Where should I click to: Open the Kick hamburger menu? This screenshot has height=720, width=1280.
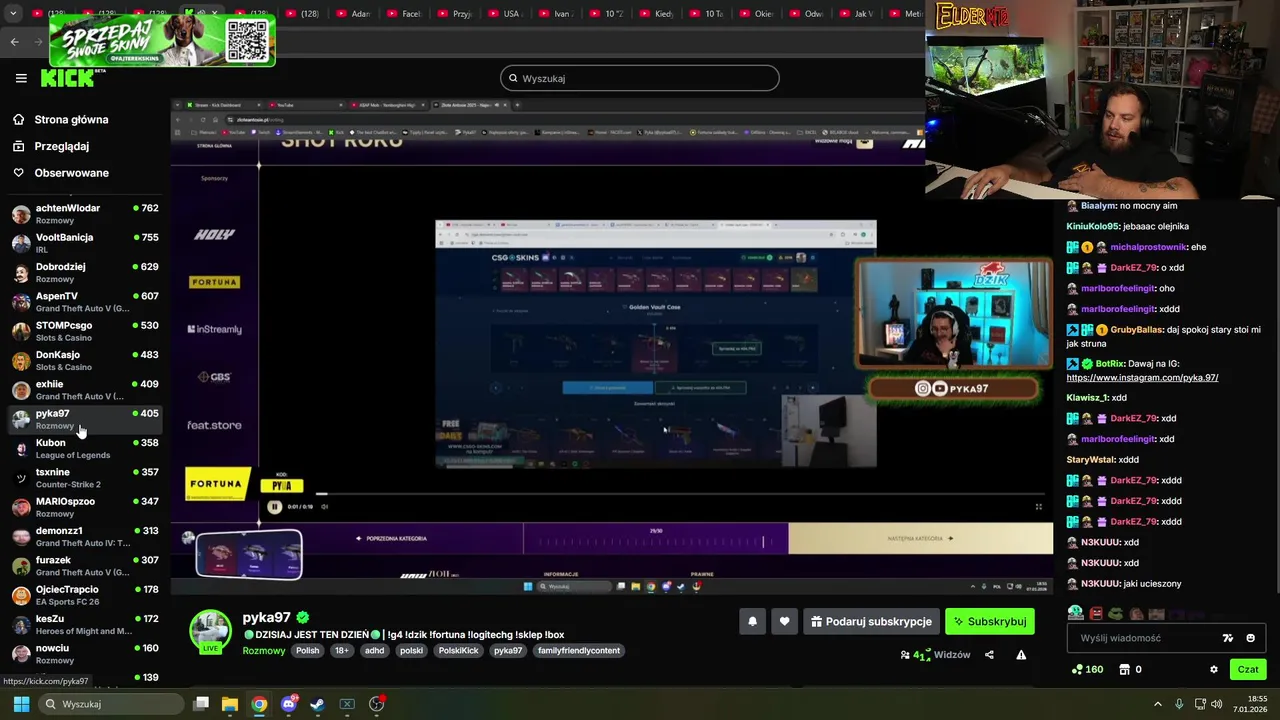pyautogui.click(x=21, y=78)
